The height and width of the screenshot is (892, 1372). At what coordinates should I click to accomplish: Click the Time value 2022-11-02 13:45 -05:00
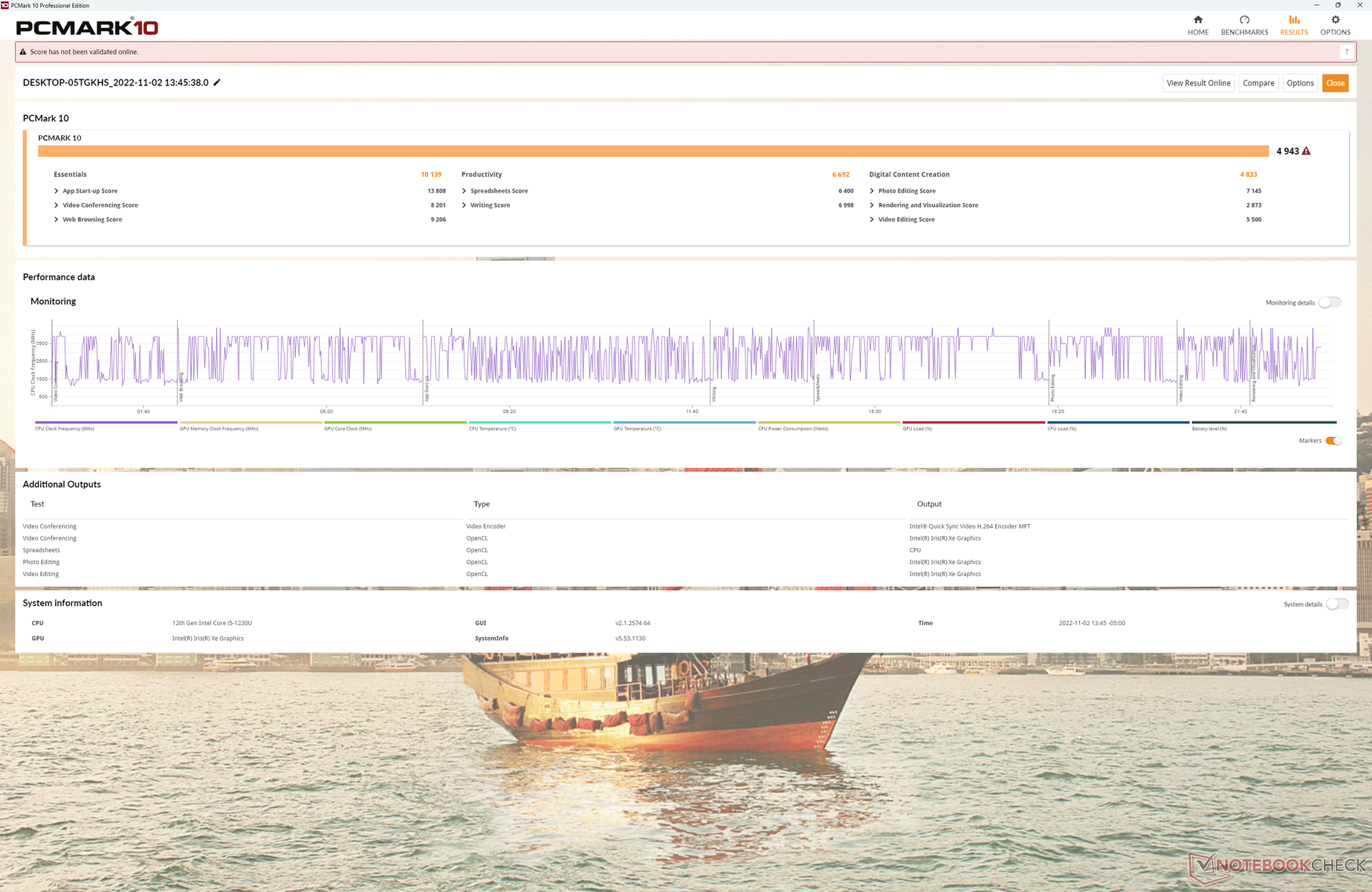click(1092, 623)
